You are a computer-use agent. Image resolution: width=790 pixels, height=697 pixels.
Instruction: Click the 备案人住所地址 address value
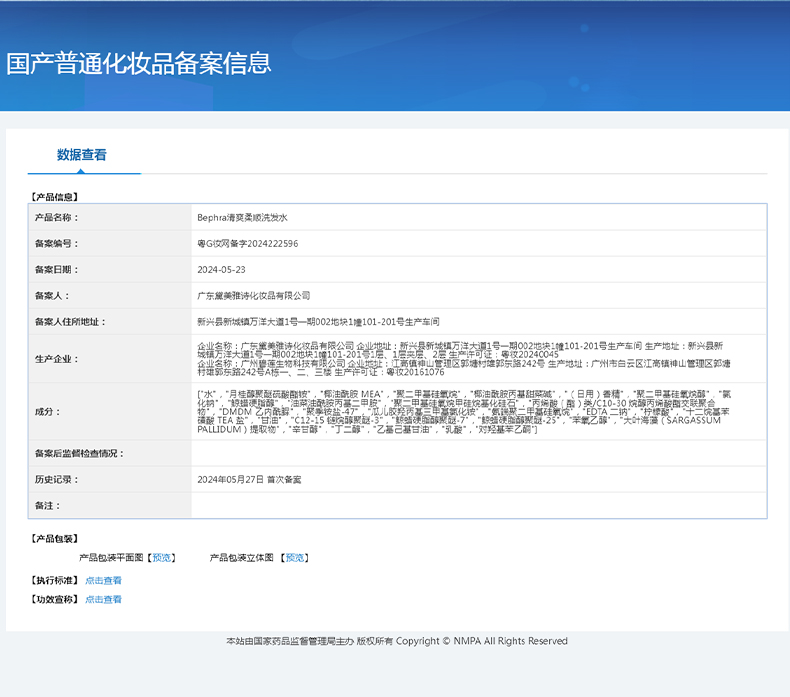coord(318,322)
